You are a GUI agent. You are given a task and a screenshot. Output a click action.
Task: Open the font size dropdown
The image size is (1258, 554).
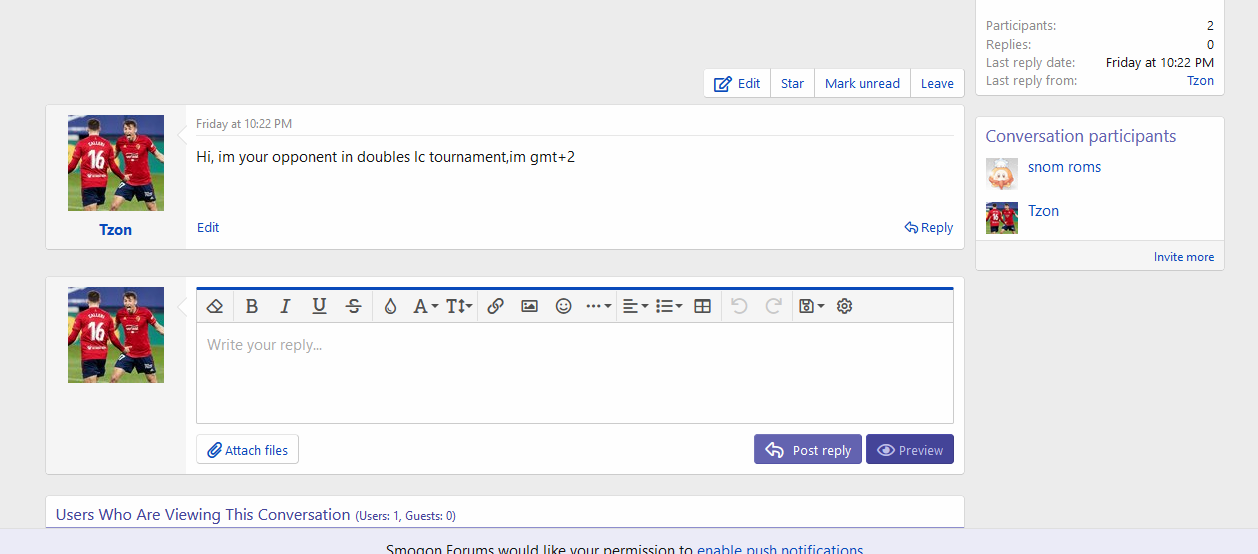point(459,307)
